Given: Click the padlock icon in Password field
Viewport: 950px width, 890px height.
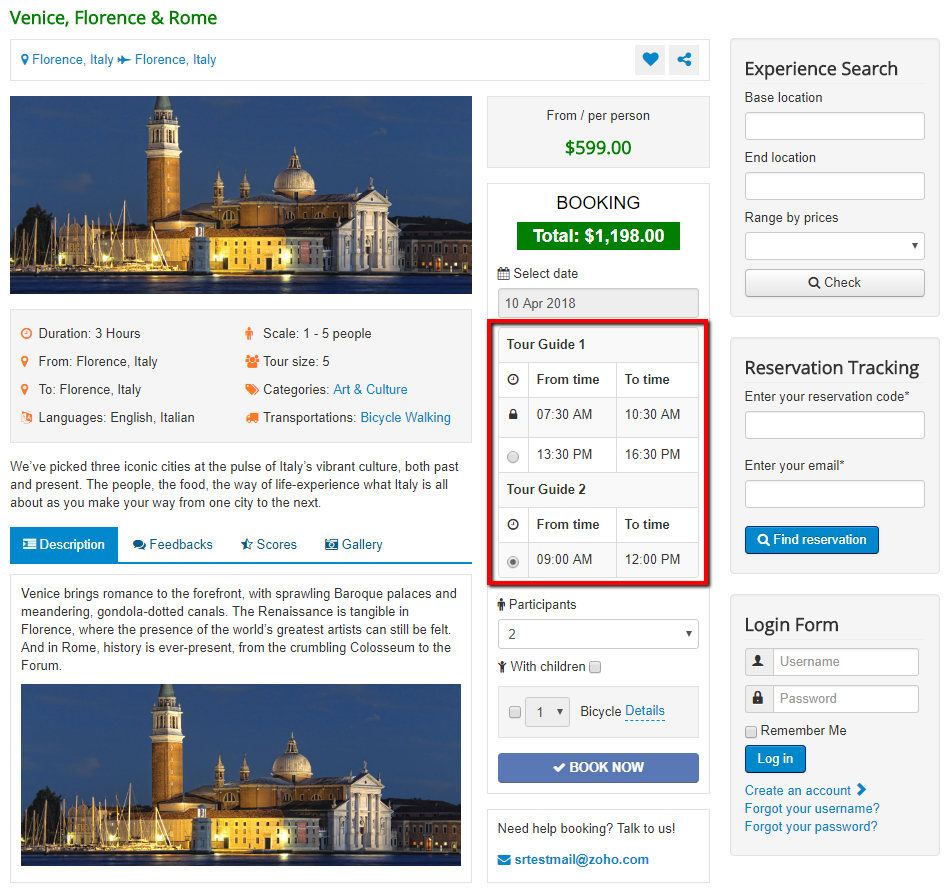Looking at the screenshot, I should coord(758,699).
